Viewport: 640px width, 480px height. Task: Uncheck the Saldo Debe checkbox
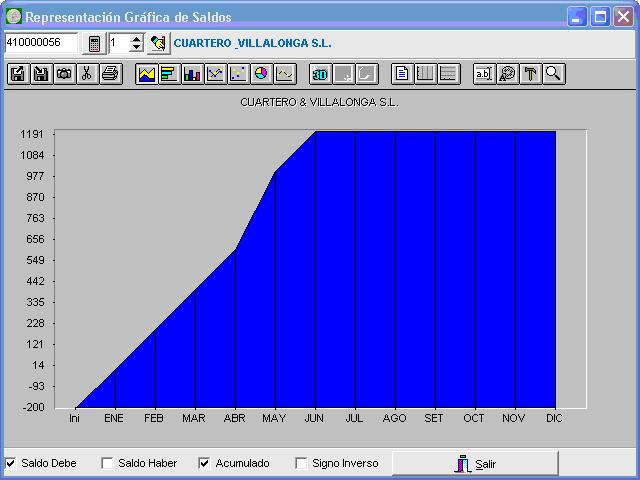11,463
